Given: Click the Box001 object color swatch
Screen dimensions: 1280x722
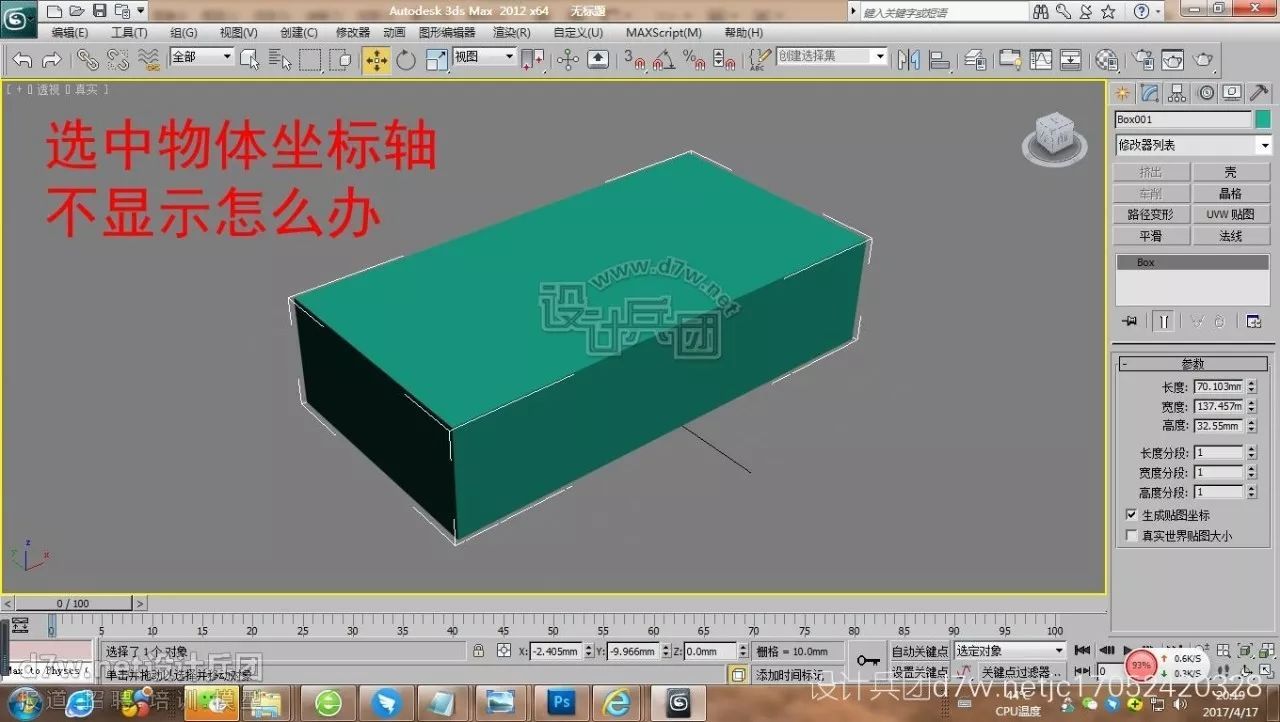Looking at the screenshot, I should click(1262, 118).
